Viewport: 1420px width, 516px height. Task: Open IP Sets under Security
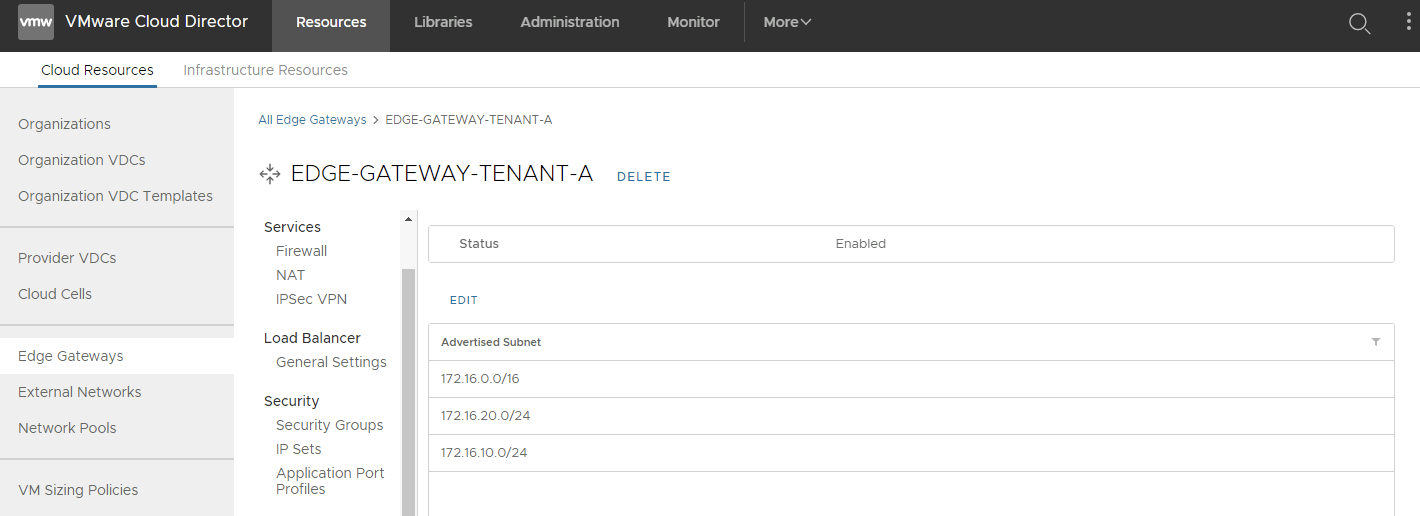point(298,449)
